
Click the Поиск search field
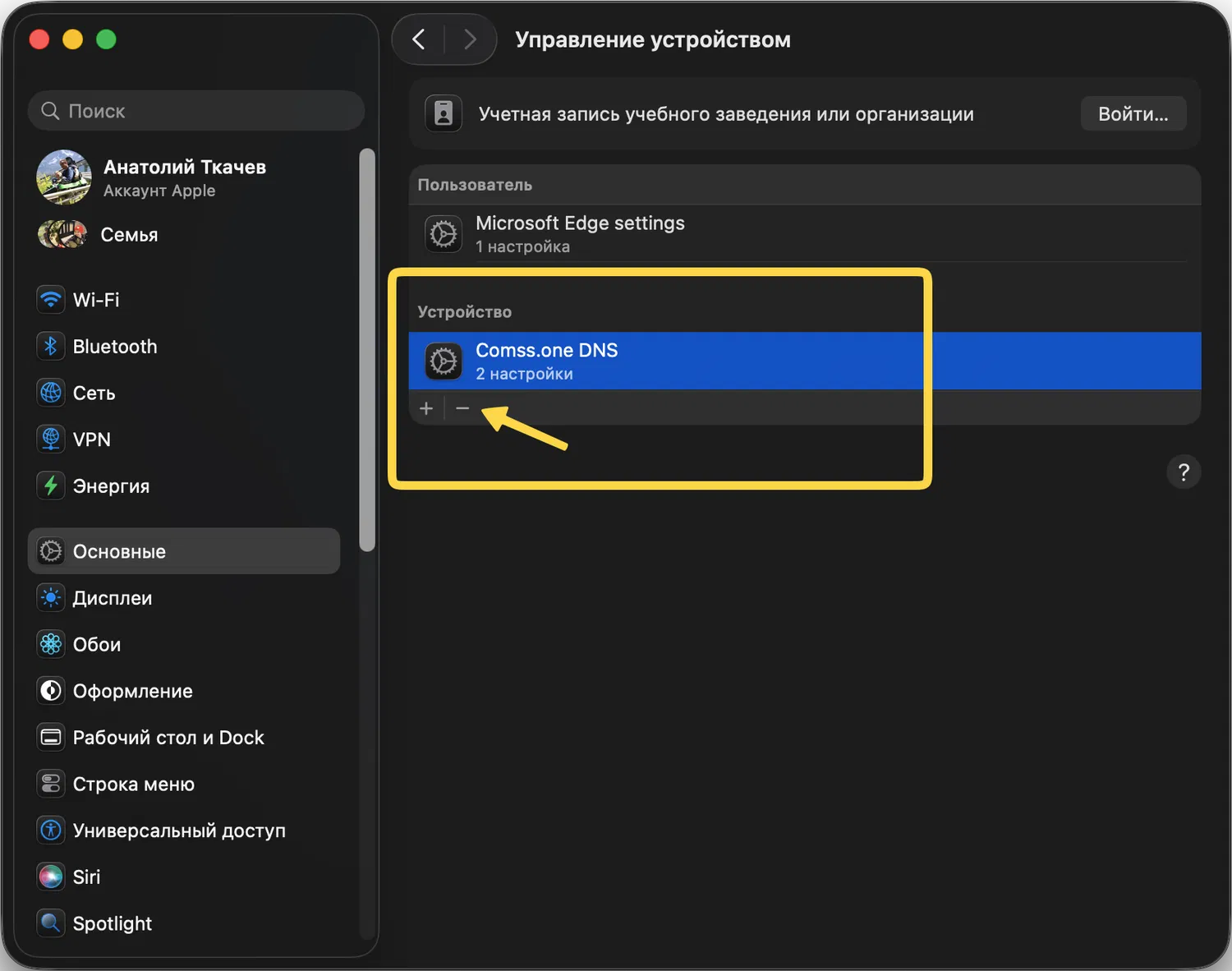click(197, 111)
